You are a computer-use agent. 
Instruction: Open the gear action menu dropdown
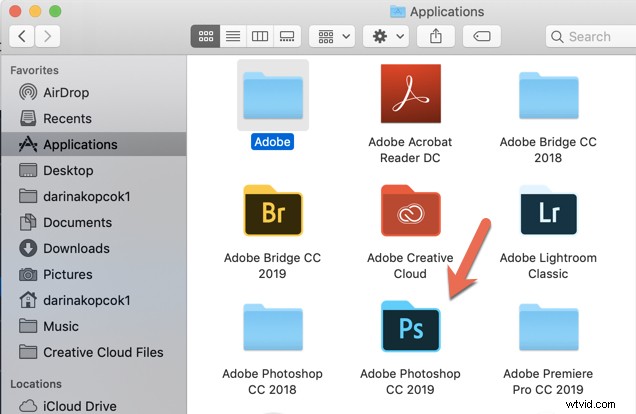(x=386, y=36)
